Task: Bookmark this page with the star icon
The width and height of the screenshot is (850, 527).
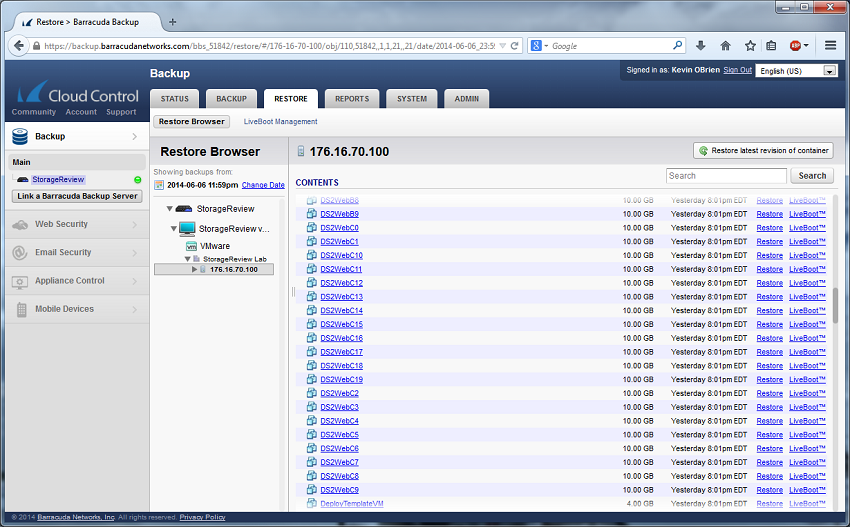Action: click(750, 46)
